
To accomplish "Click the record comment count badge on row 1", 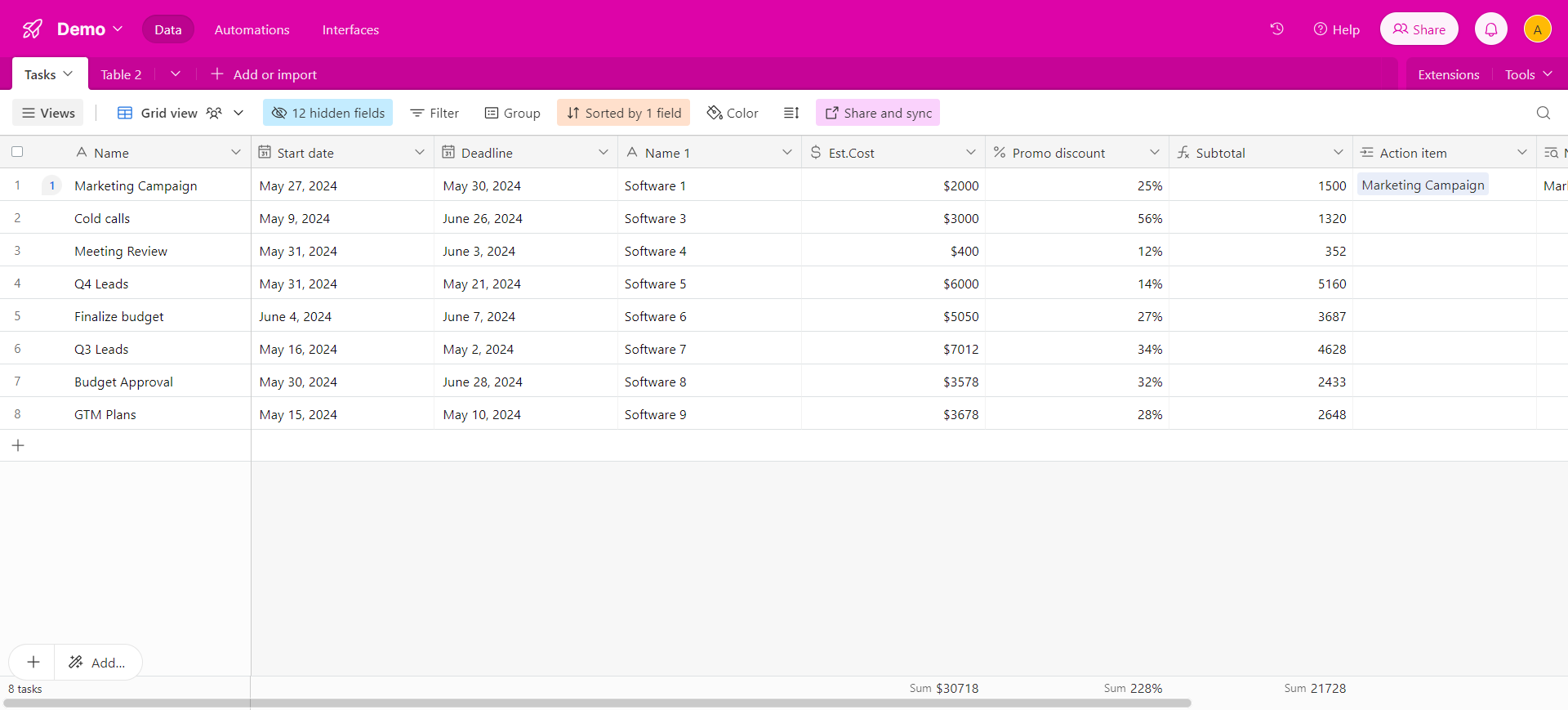I will point(52,185).
